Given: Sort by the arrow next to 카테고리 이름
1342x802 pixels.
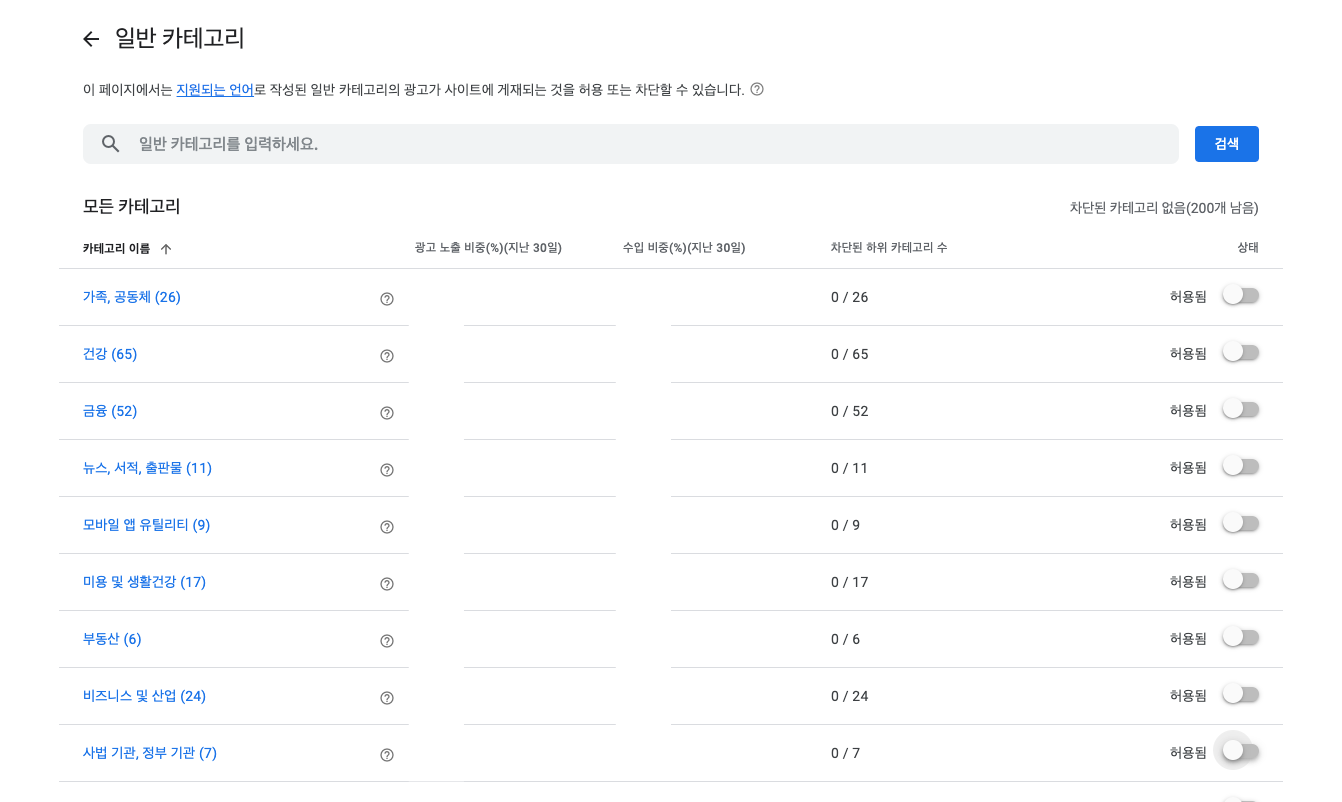Looking at the screenshot, I should (166, 248).
